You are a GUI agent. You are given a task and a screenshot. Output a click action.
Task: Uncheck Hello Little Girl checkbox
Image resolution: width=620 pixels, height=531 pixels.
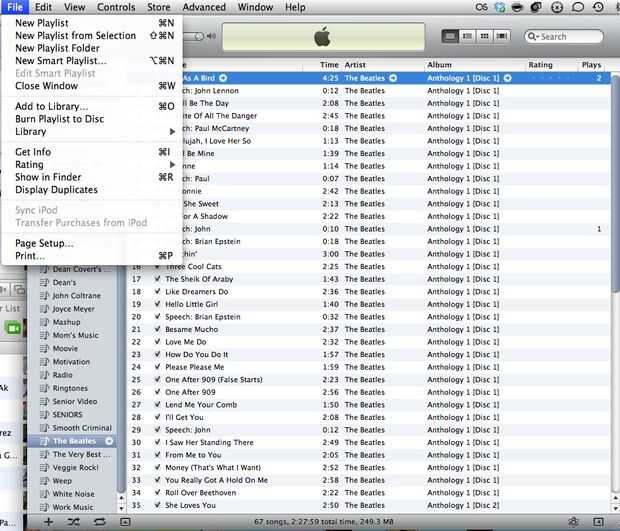pyautogui.click(x=157, y=304)
